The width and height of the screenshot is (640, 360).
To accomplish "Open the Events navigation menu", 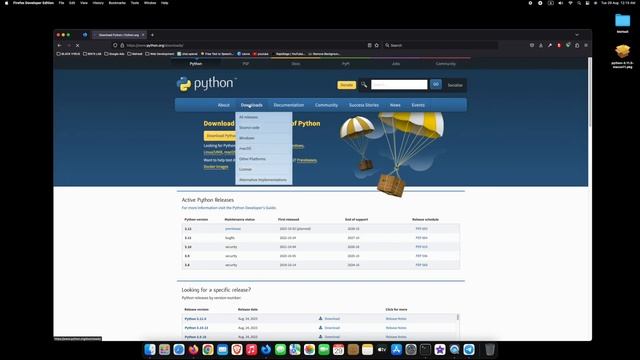I will point(418,105).
